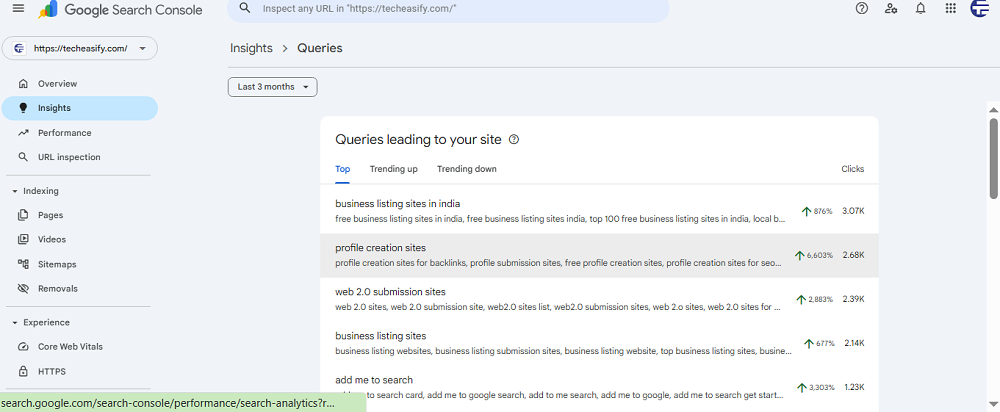Viewport: 1000px width, 412px height.
Task: Click the account profile avatar
Action: click(x=981, y=9)
